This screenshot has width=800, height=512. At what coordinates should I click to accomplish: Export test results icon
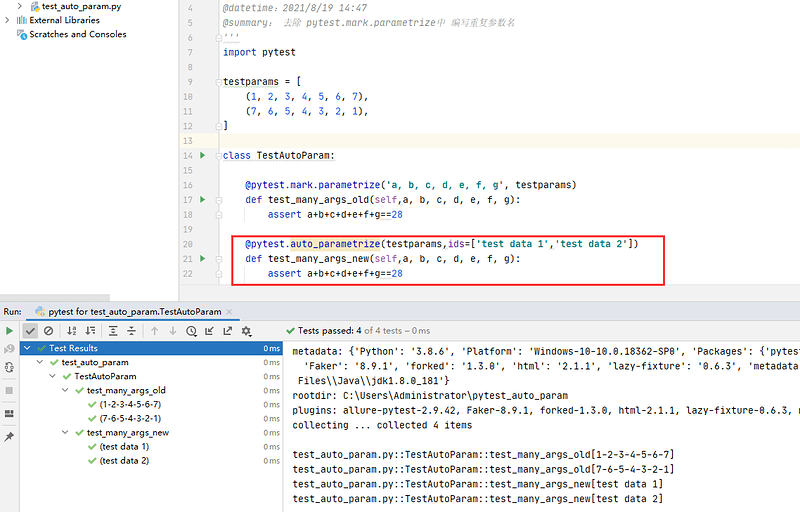[228, 331]
